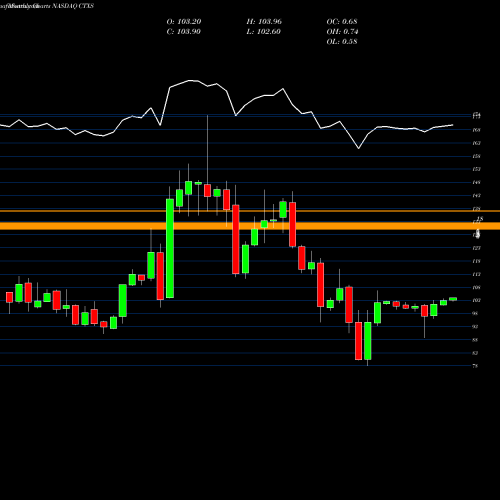The width and height of the screenshot is (500, 500).
Task: Click the thick orange horizontal price band
Action: 250,226
